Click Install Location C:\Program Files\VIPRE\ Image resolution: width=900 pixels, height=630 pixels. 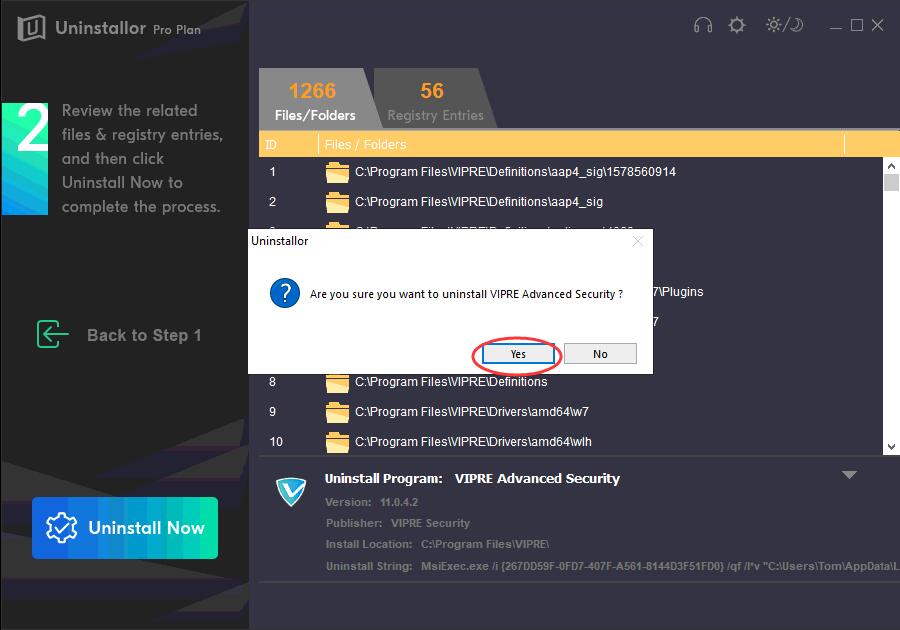[x=437, y=545]
